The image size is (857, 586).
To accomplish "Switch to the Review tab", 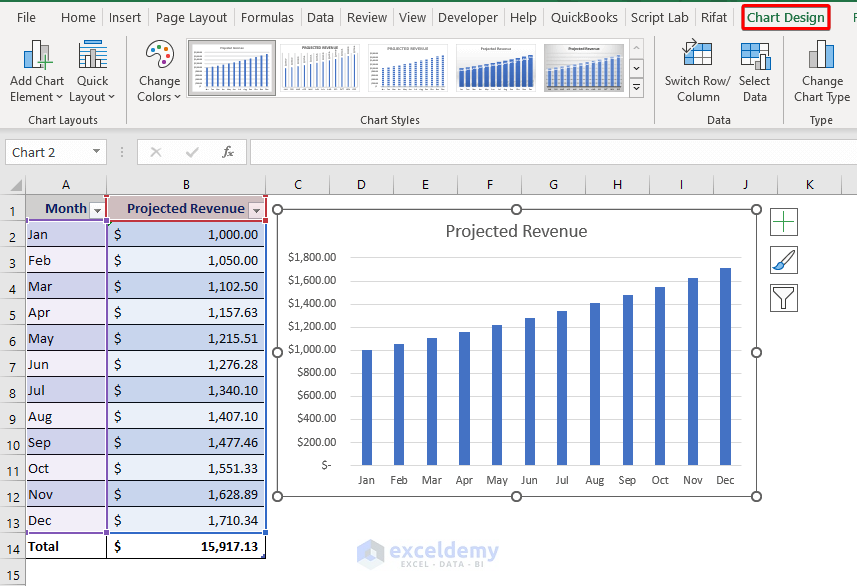I will [367, 17].
